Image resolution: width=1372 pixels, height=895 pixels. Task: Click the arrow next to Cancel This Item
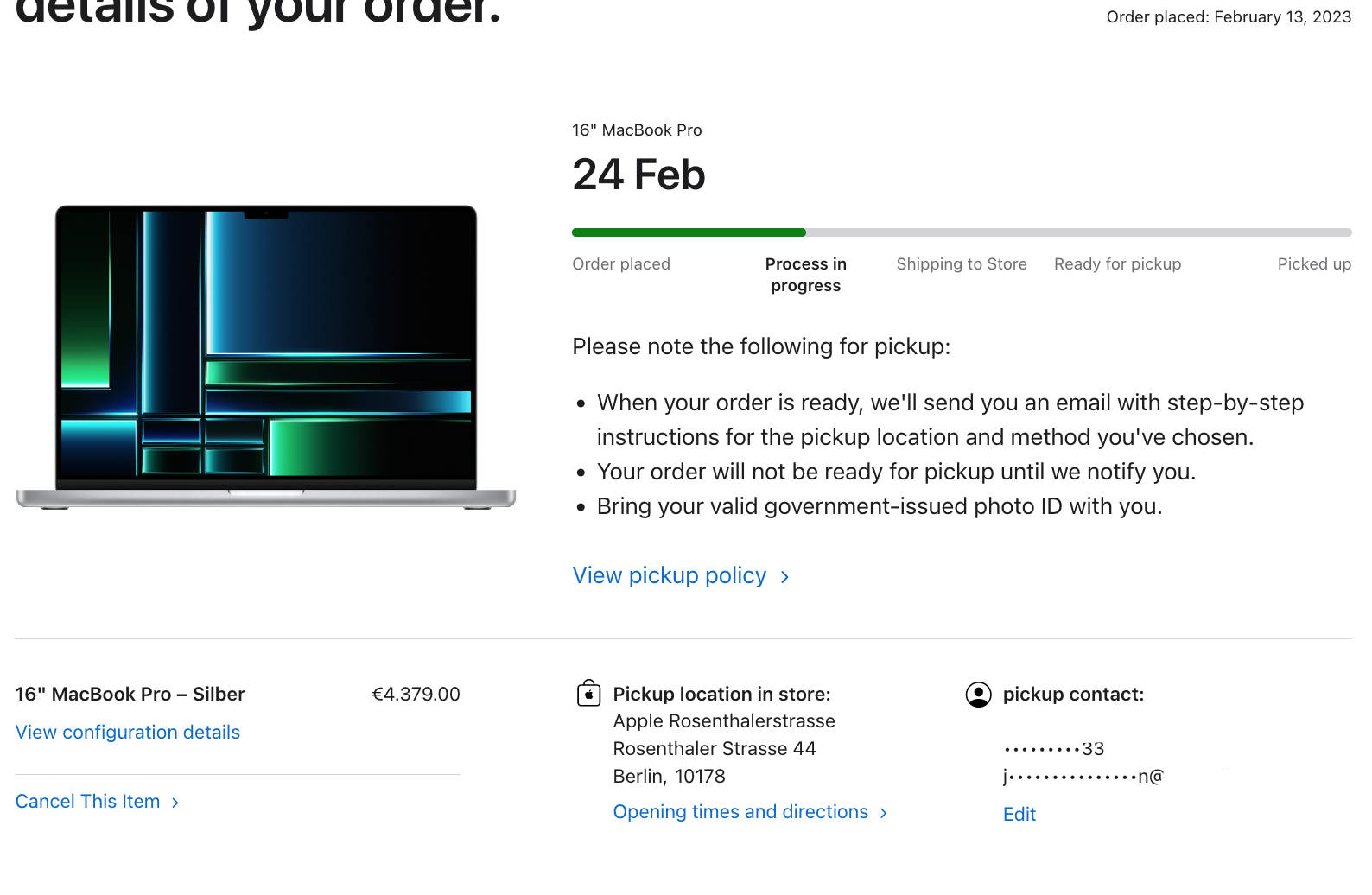click(175, 803)
